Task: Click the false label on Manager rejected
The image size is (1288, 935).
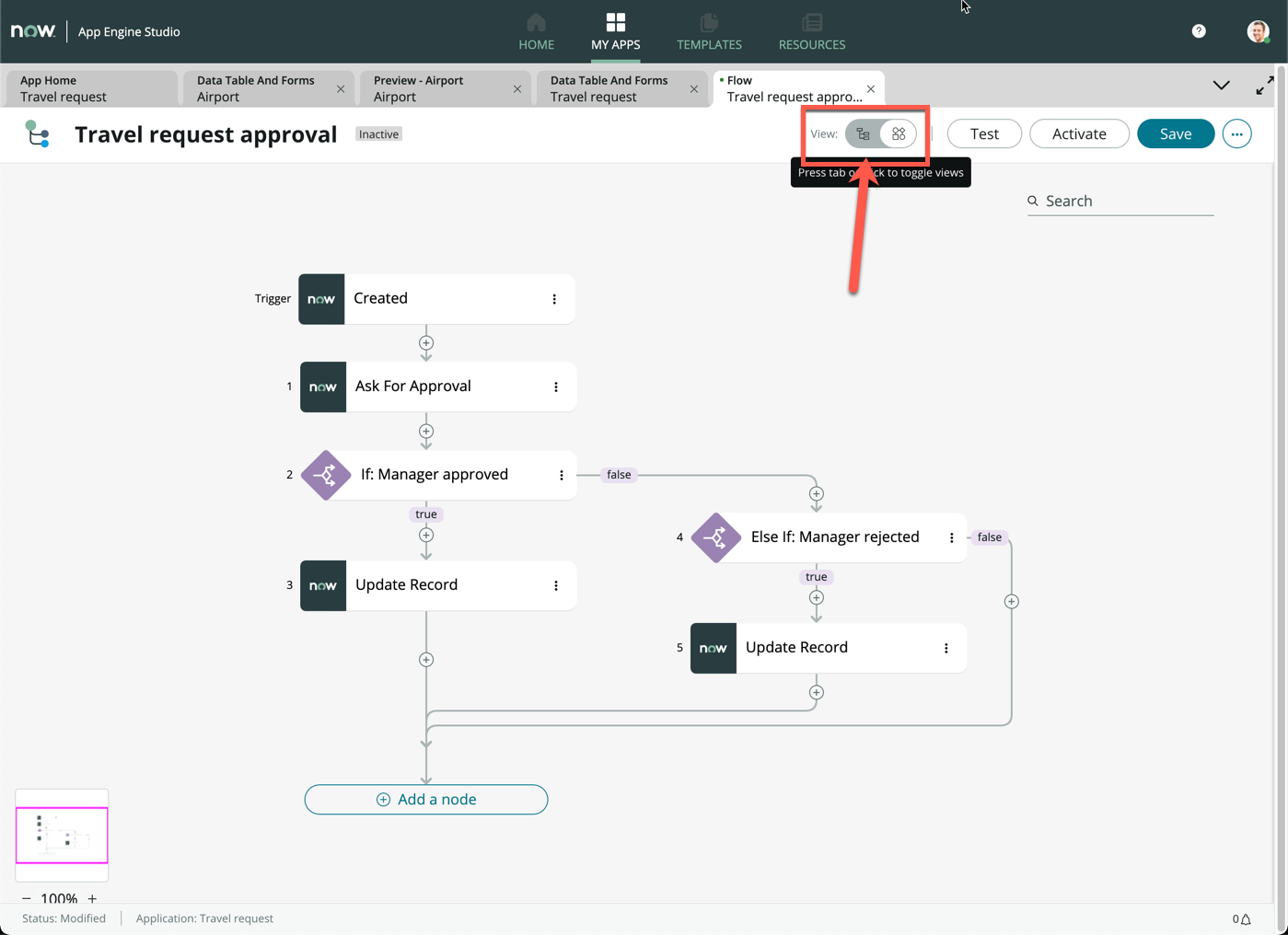Action: pos(990,537)
